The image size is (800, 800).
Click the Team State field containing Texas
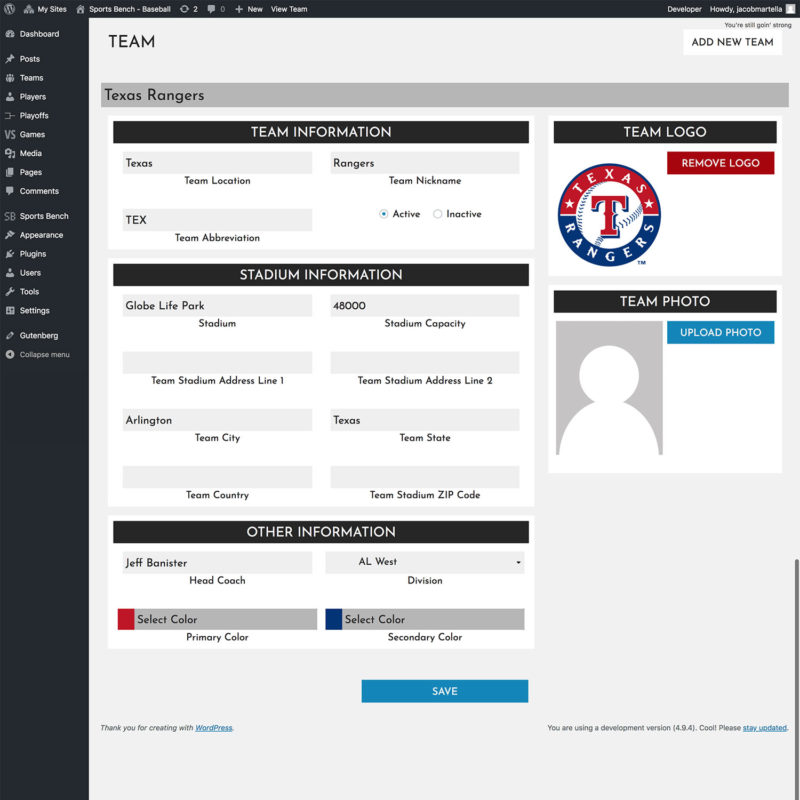(x=424, y=420)
